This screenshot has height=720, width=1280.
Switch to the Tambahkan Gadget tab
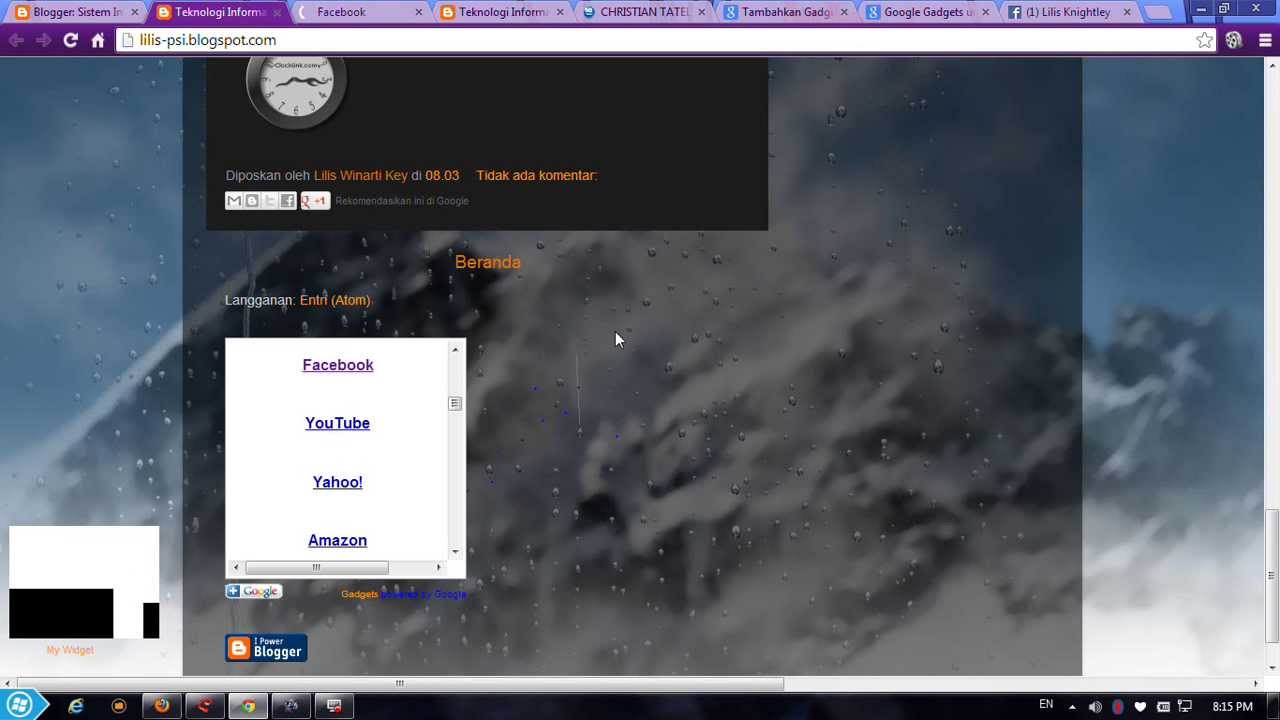point(787,12)
